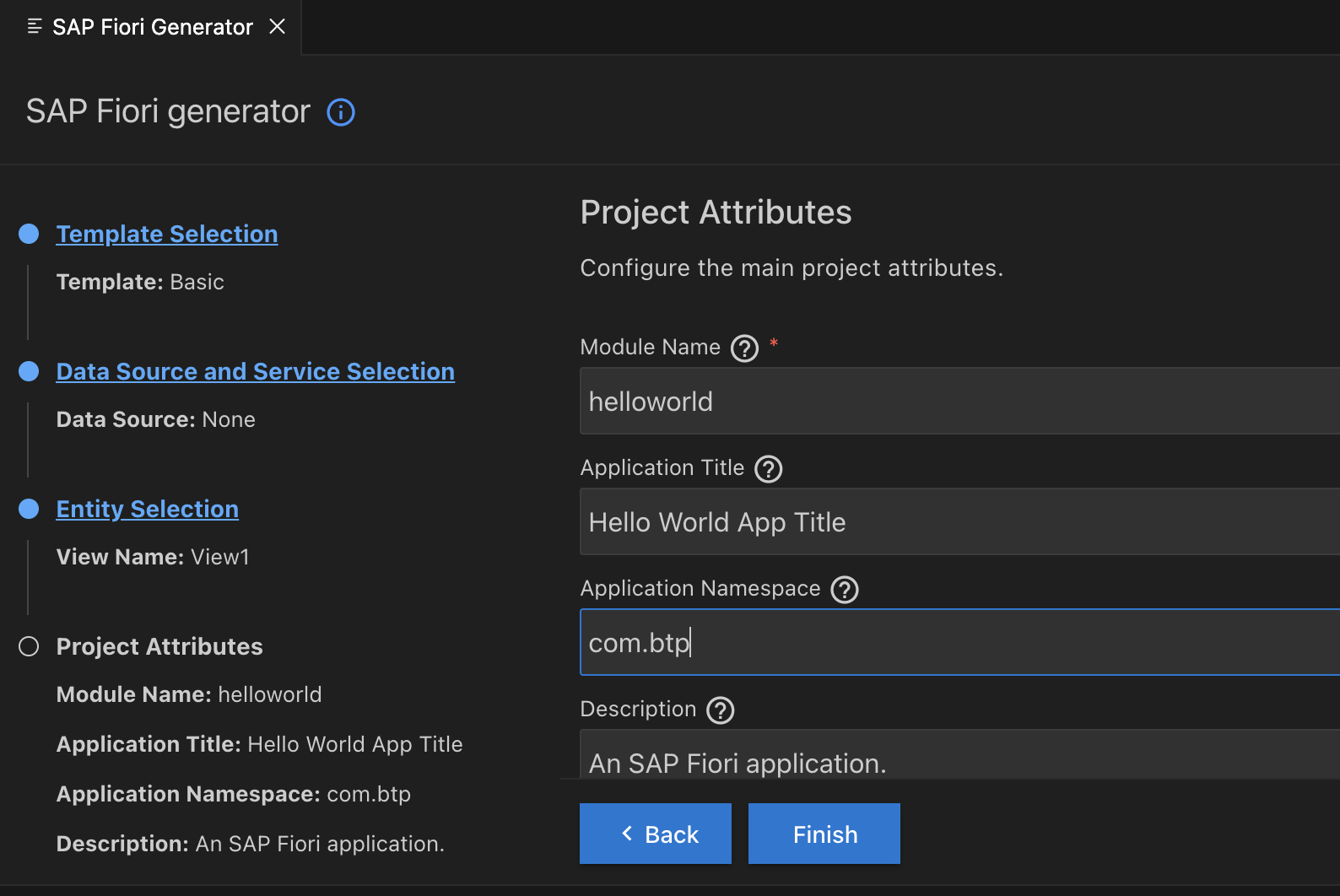Go to Data Source and Service Selection step
Viewport: 1340px width, 896px height.
pyautogui.click(x=255, y=371)
